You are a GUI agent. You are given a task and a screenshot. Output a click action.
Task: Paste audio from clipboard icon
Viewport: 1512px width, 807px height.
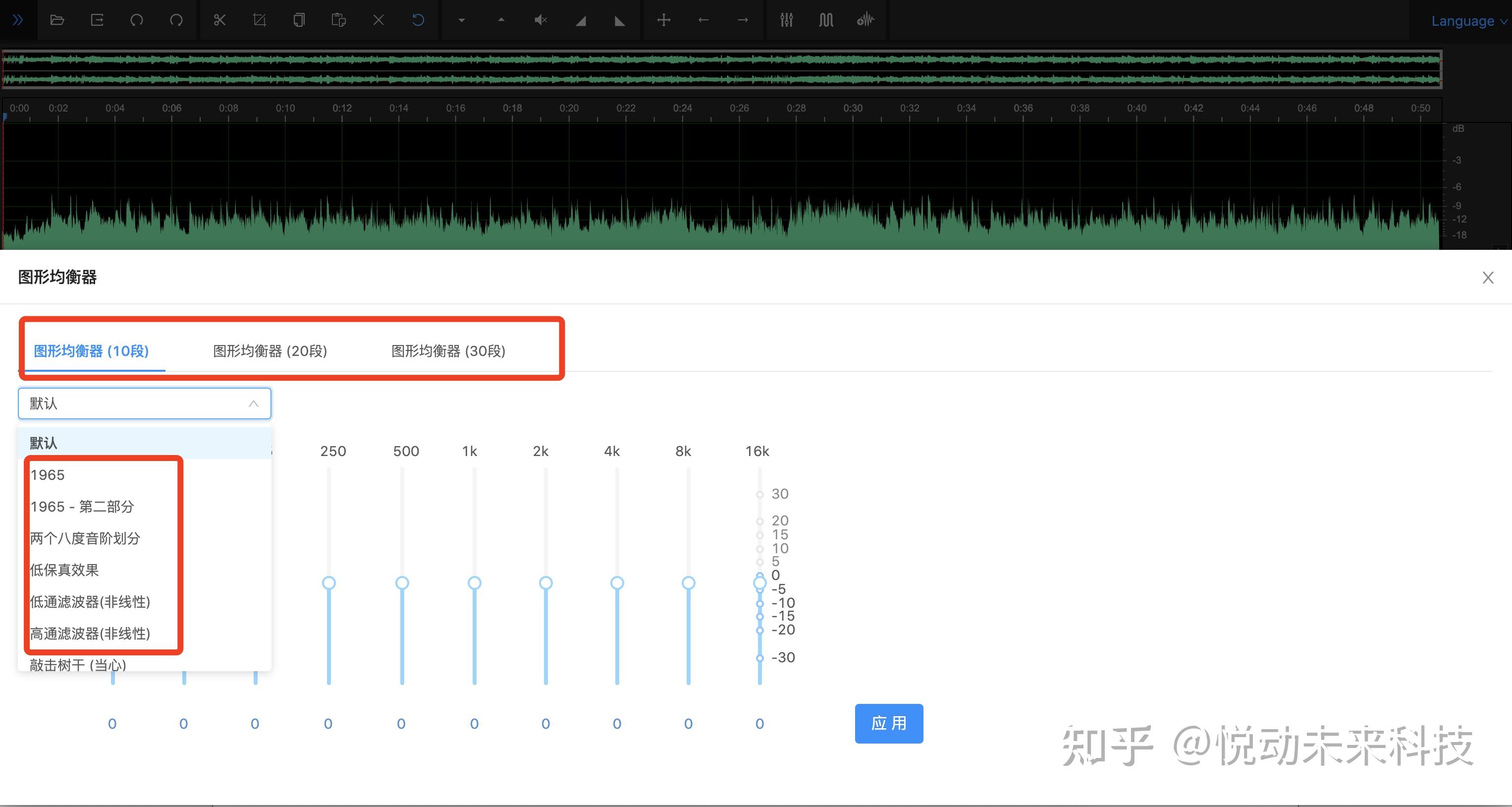coord(339,20)
